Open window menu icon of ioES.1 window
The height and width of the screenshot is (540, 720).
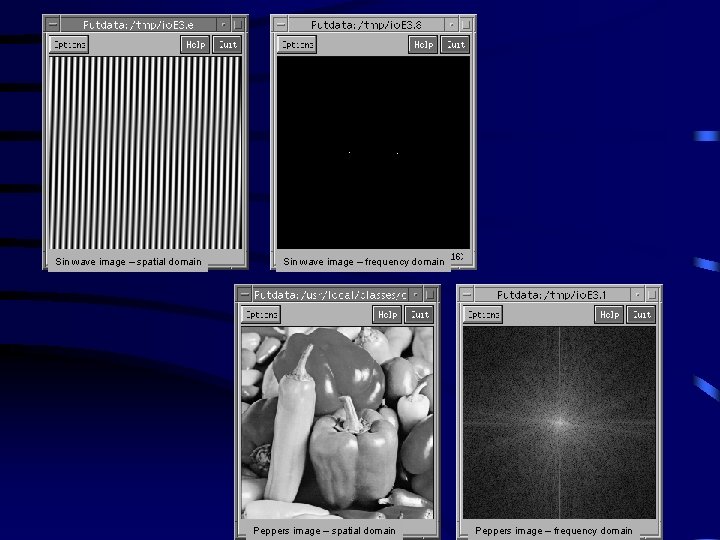[467, 294]
